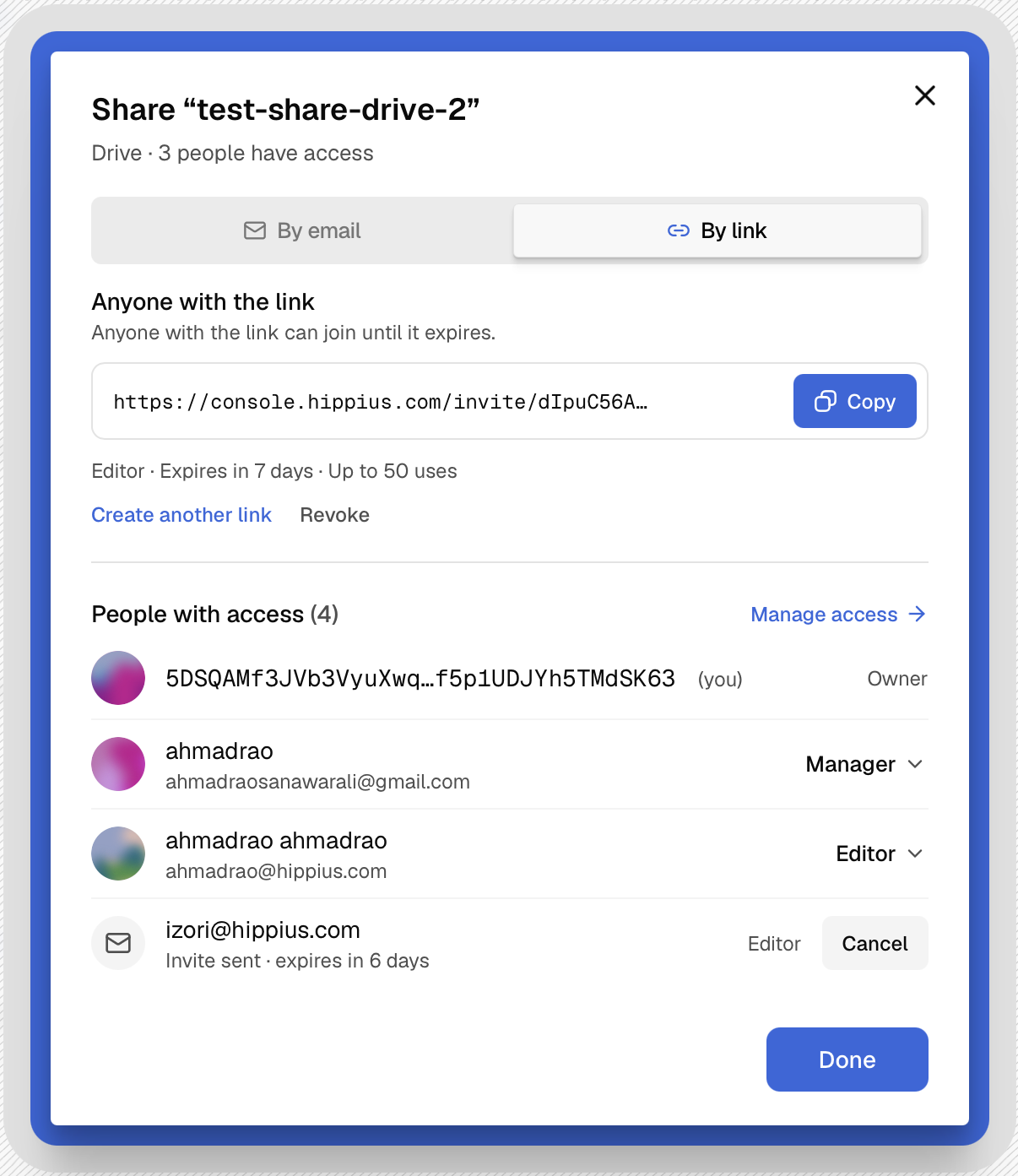The width and height of the screenshot is (1018, 1176).
Task: Click the owner address 5DSQAMf3JVb3VyuXwq…f5p1UDJYh5TMdSK63
Action: pyautogui.click(x=420, y=679)
